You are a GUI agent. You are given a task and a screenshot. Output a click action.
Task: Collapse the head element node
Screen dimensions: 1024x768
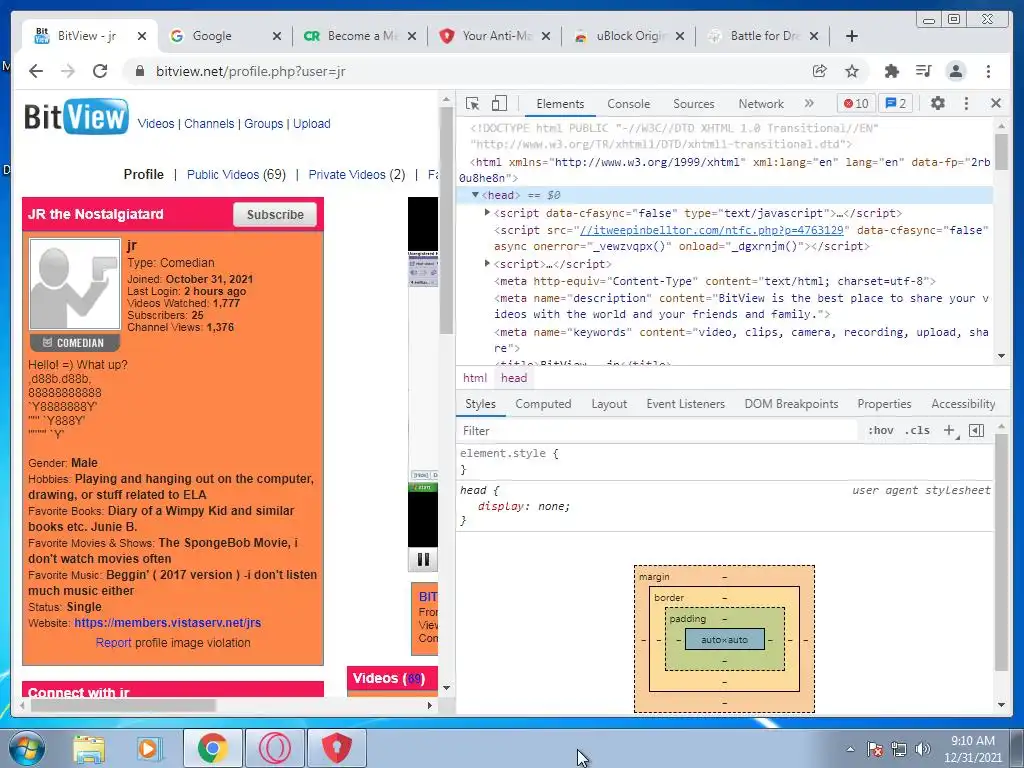tap(475, 195)
